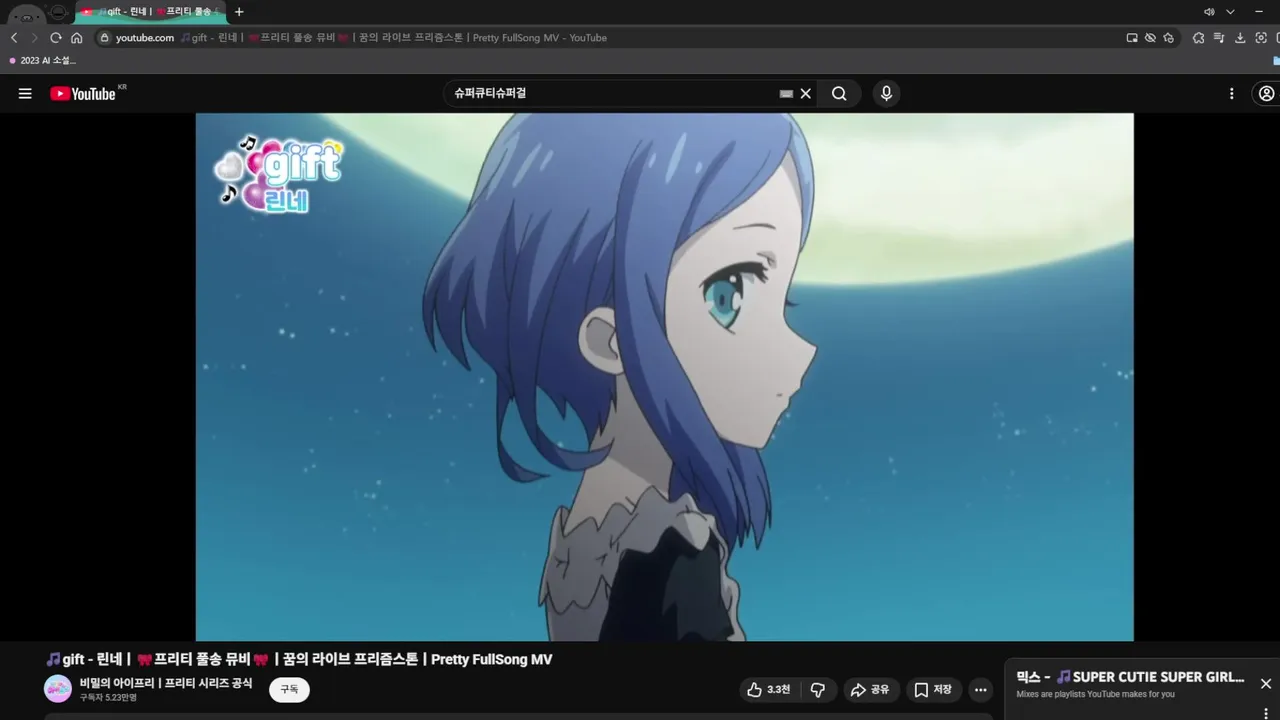The width and height of the screenshot is (1280, 720).
Task: Open the SUPER CUTIE SUPER GIRL mix title
Action: point(1130,677)
